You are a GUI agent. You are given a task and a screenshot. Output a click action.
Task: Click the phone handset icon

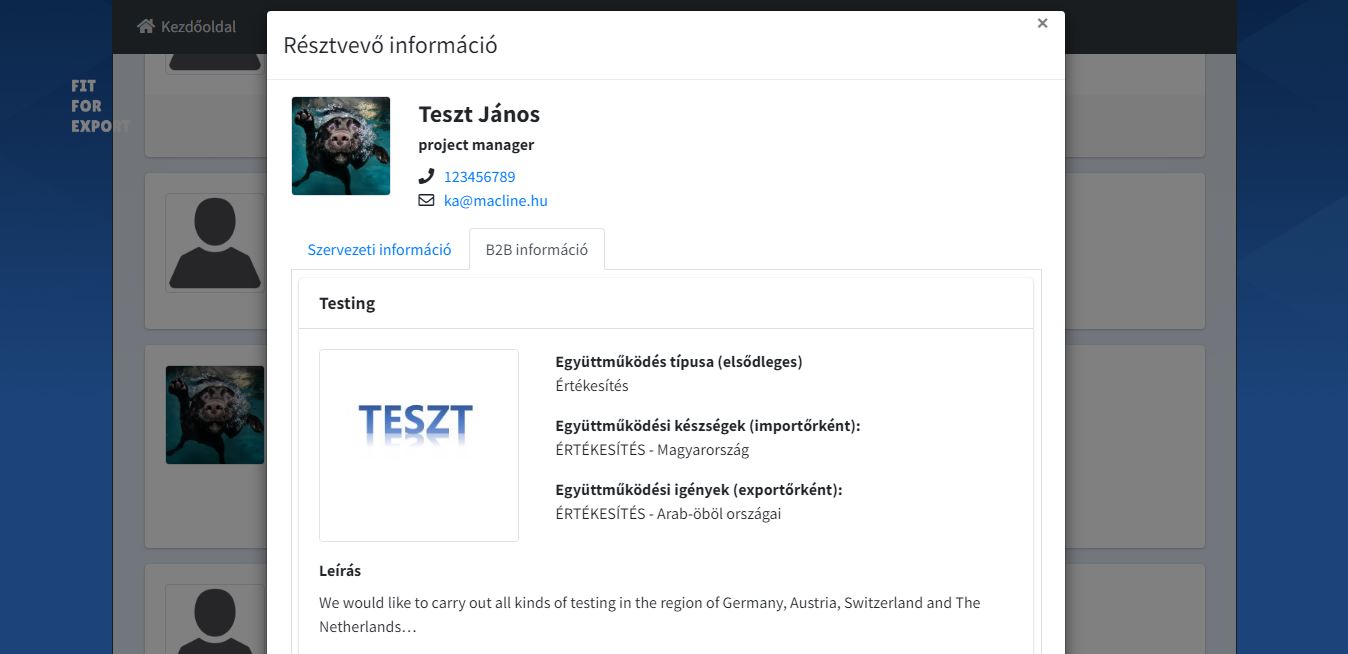[x=427, y=177]
